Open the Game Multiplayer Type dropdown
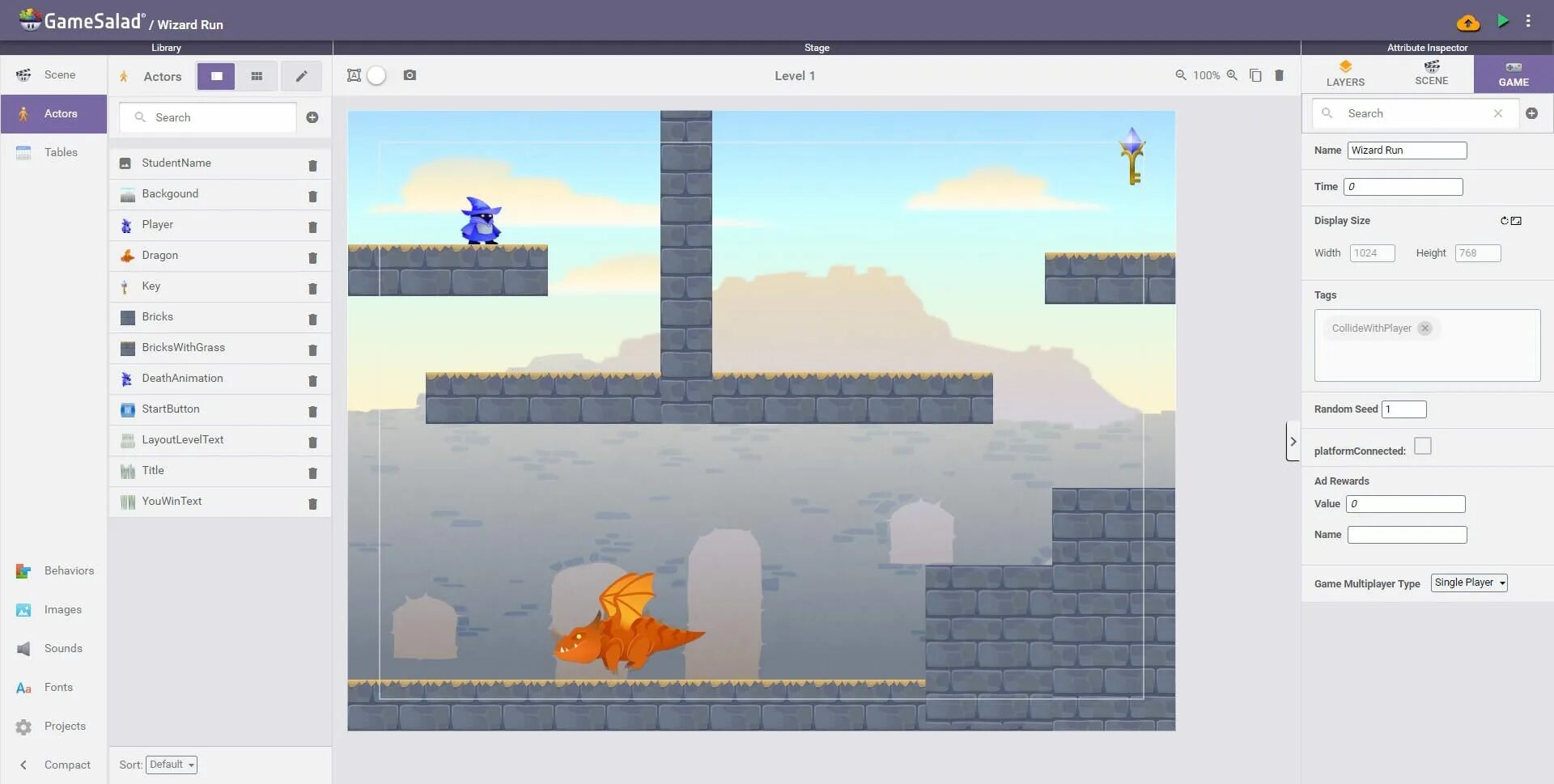1554x784 pixels. coord(1467,583)
